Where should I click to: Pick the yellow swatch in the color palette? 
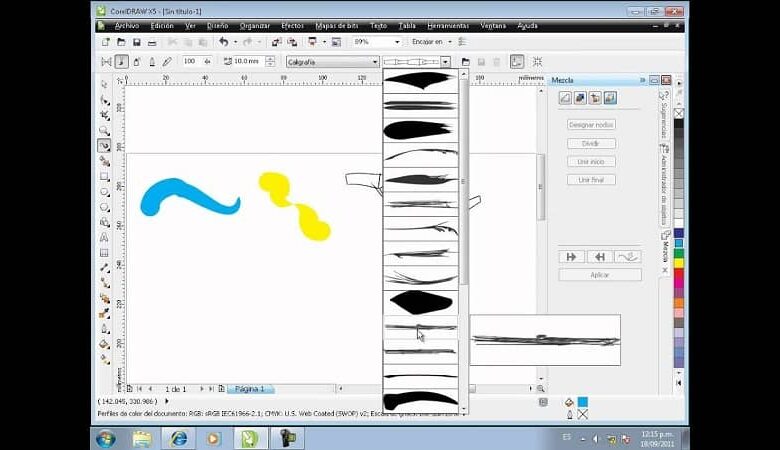[679, 263]
